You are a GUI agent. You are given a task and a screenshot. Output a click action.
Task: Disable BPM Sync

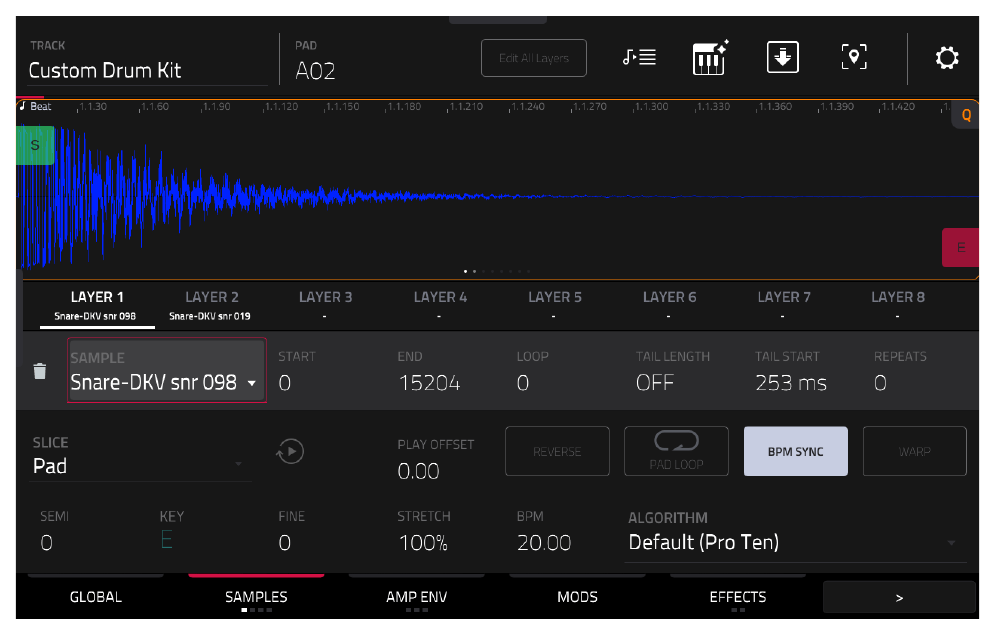(795, 451)
